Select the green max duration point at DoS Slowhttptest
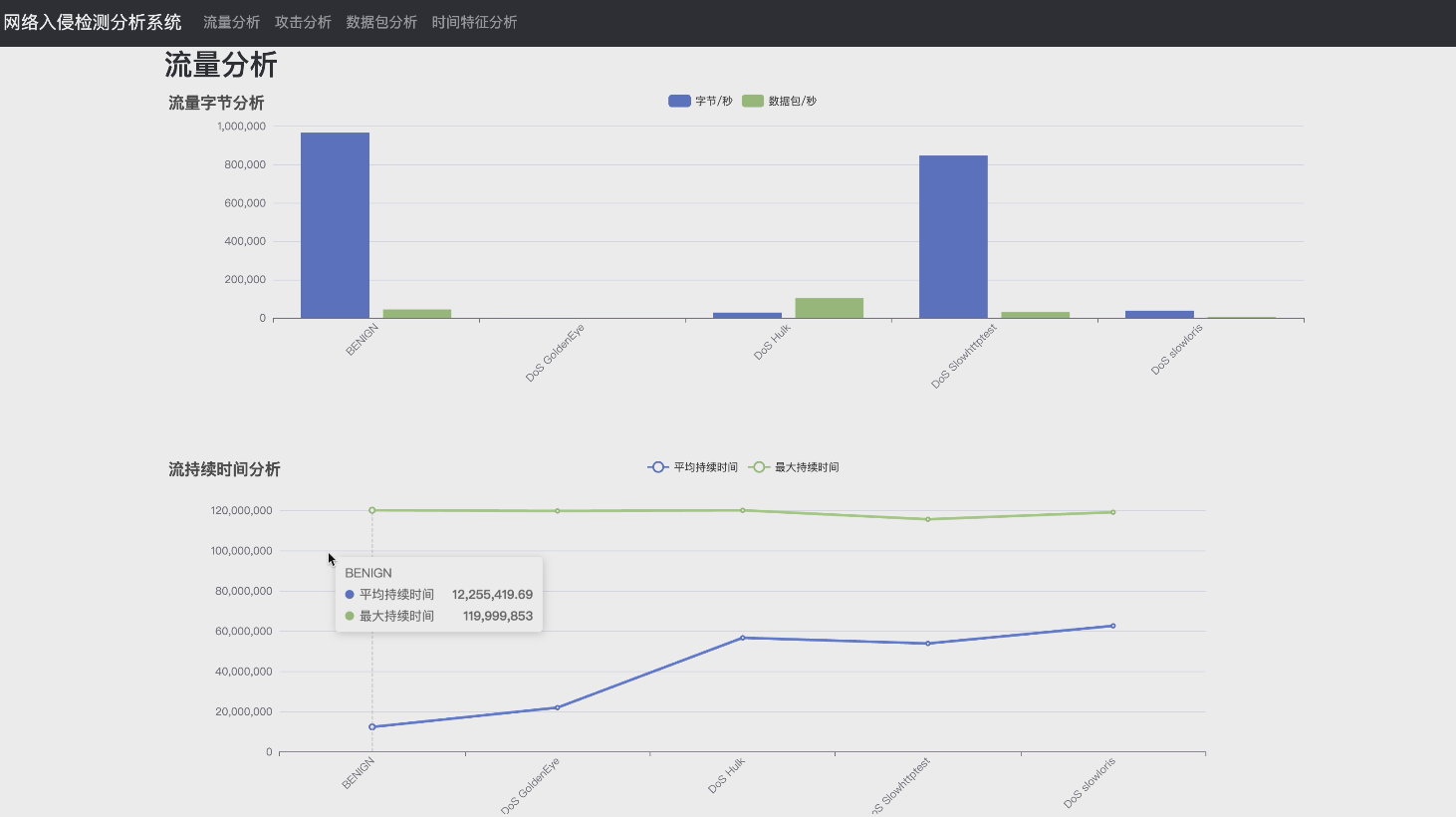The width and height of the screenshot is (1456, 817). point(928,519)
